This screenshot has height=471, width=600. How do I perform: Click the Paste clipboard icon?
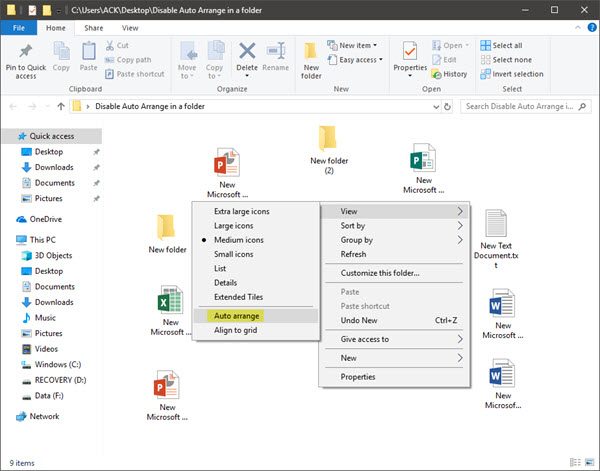[x=89, y=51]
